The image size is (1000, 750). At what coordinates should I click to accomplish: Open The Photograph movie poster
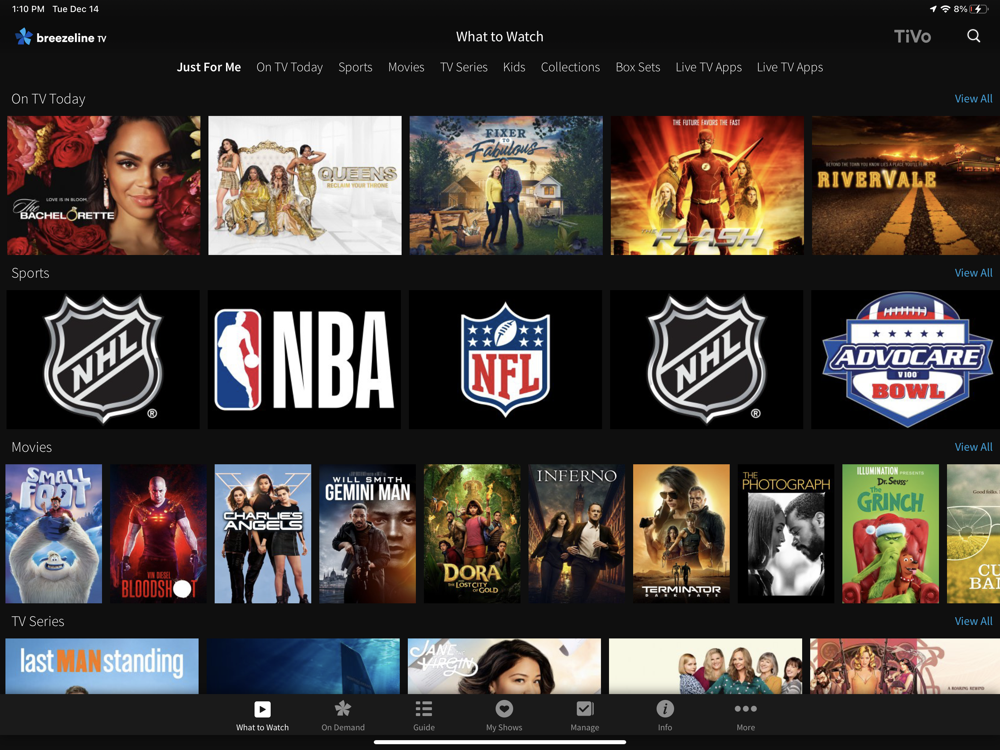(x=786, y=534)
